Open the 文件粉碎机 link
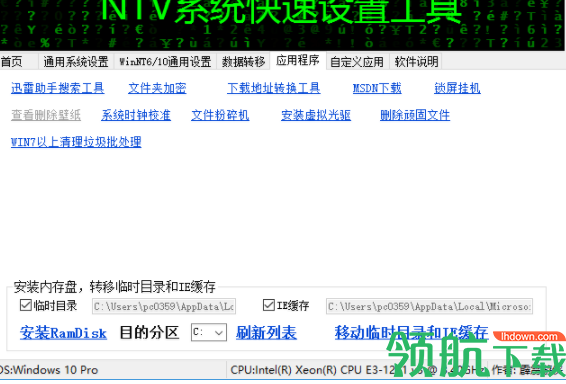Image resolution: width=566 pixels, height=384 pixels. click(220, 115)
